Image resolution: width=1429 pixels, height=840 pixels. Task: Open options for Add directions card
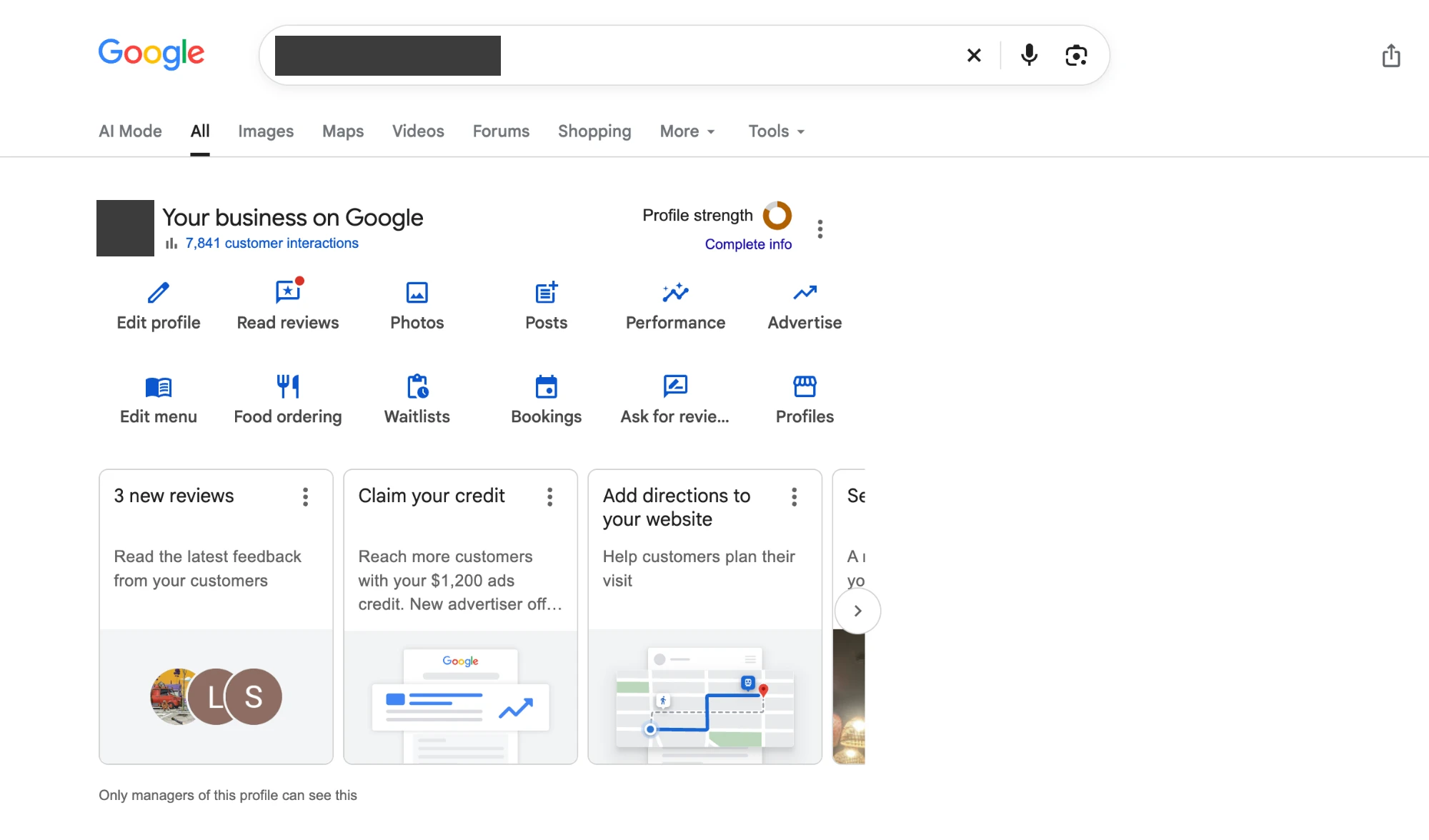[794, 497]
